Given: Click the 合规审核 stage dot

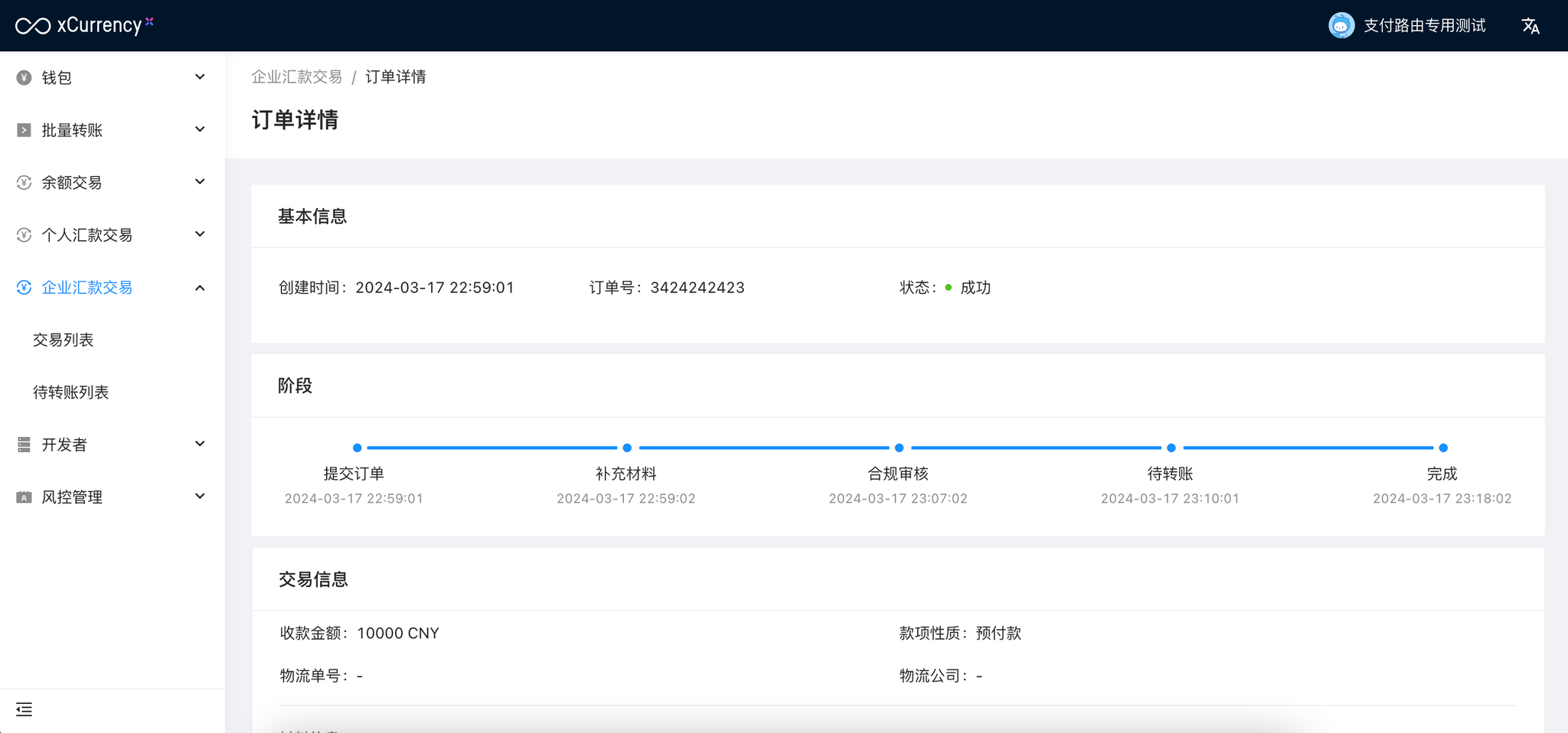Looking at the screenshot, I should (899, 448).
